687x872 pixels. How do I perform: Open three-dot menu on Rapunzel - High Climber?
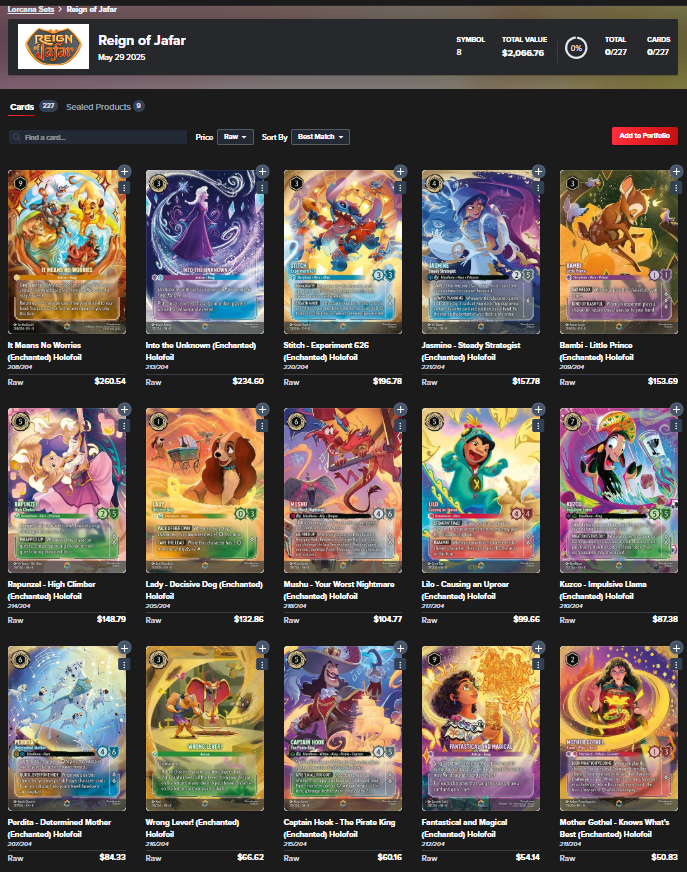(x=124, y=426)
